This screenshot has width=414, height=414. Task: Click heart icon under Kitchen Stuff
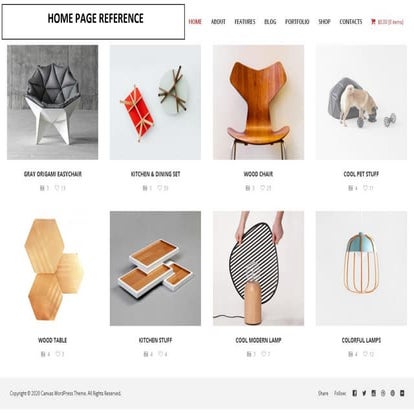click(160, 354)
